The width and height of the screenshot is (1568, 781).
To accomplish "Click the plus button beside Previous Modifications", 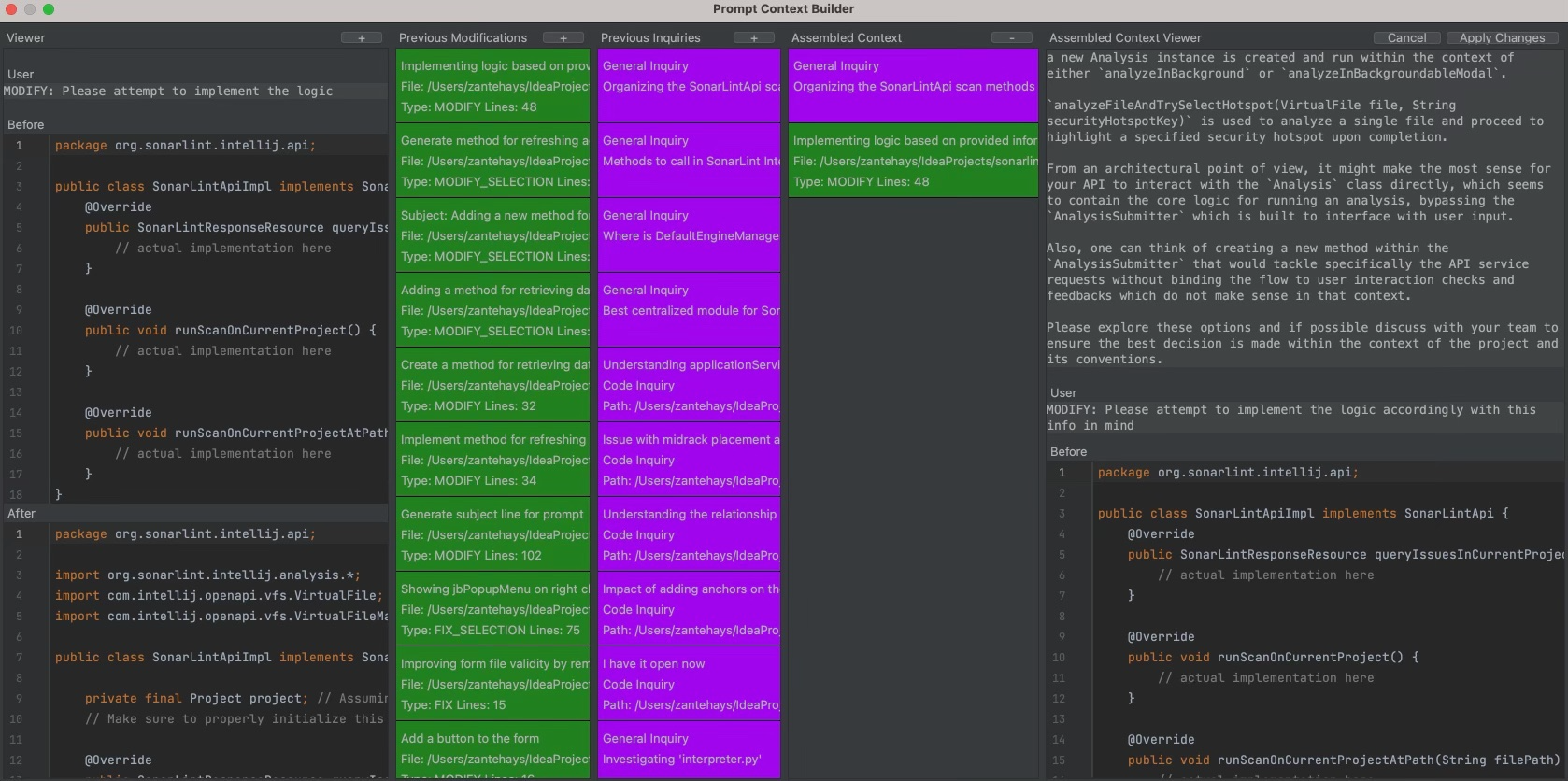I will [x=563, y=38].
